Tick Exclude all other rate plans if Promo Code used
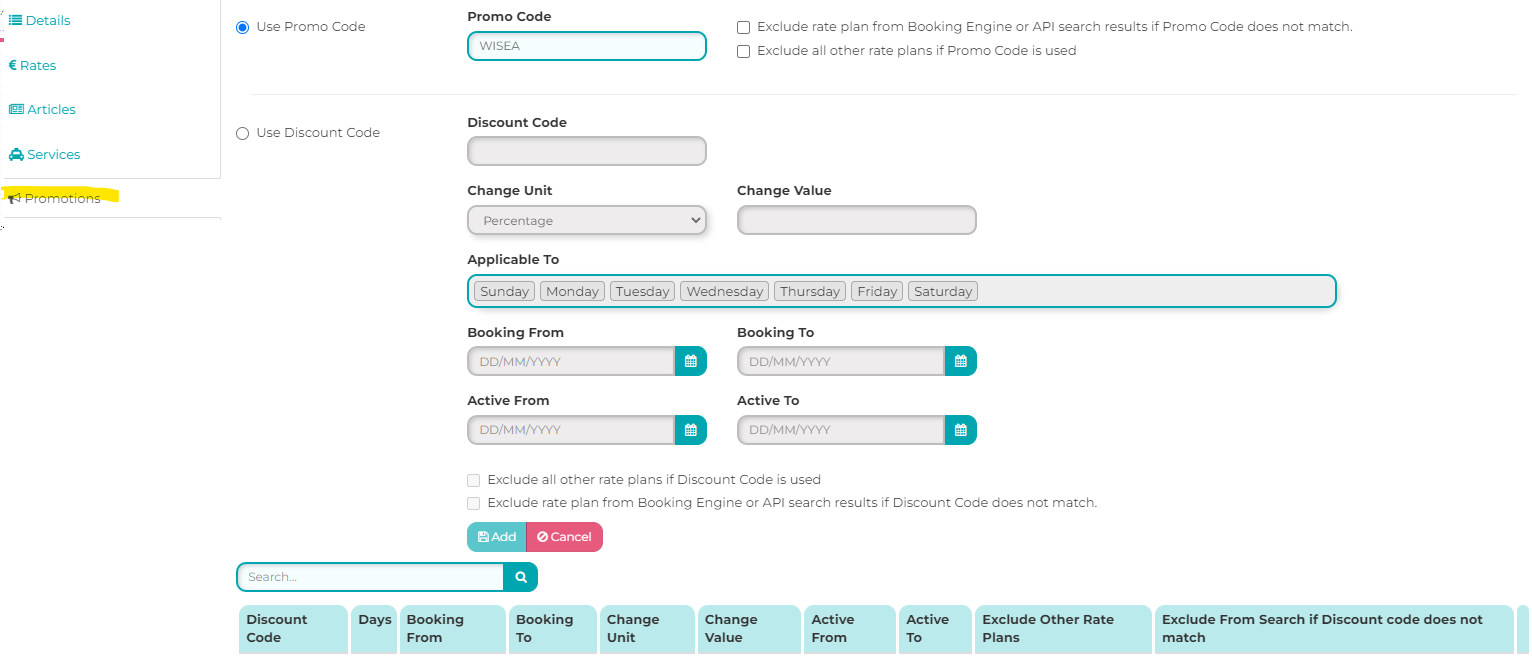The image size is (1532, 661). pyautogui.click(x=743, y=51)
